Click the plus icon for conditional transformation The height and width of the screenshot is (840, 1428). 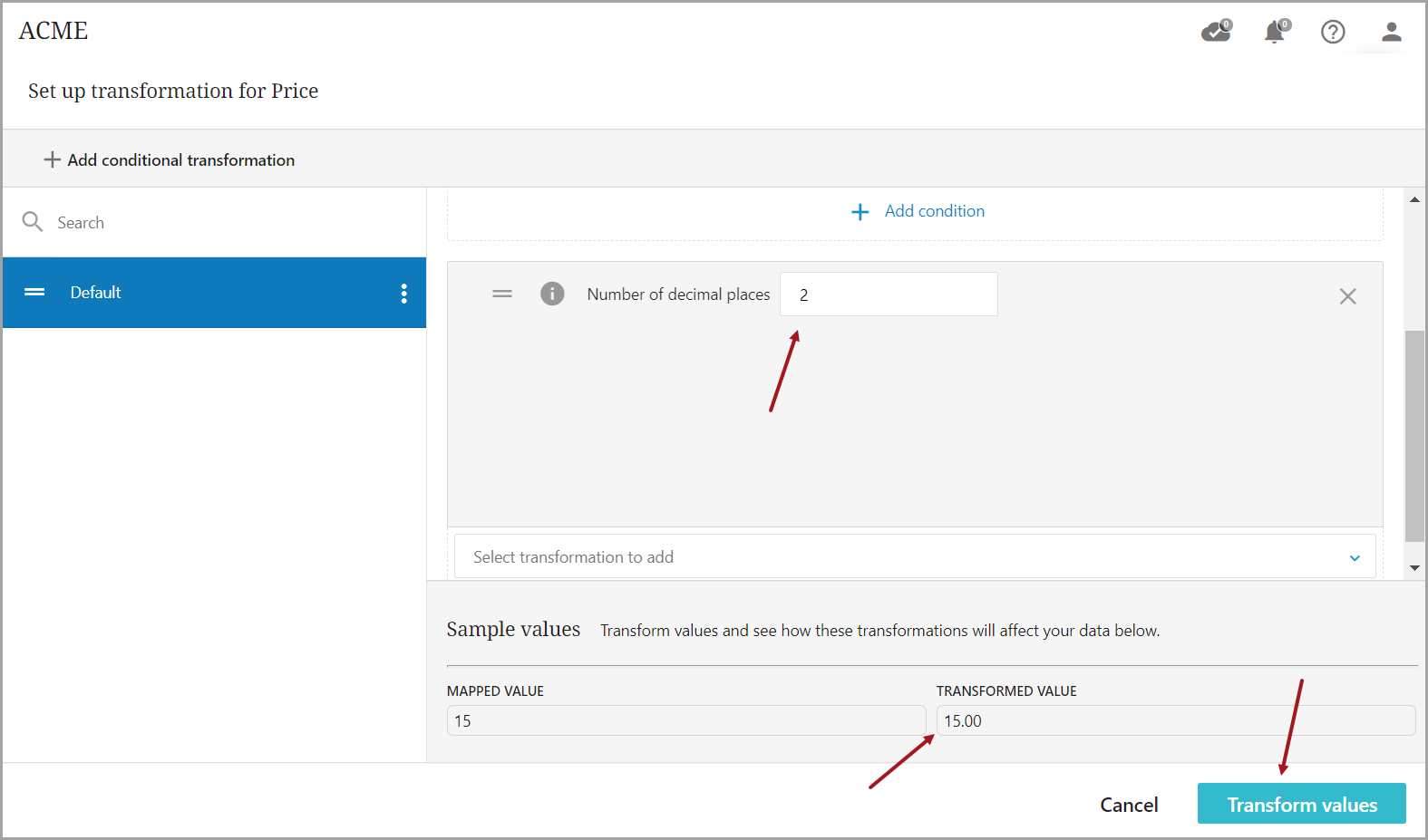tap(53, 159)
